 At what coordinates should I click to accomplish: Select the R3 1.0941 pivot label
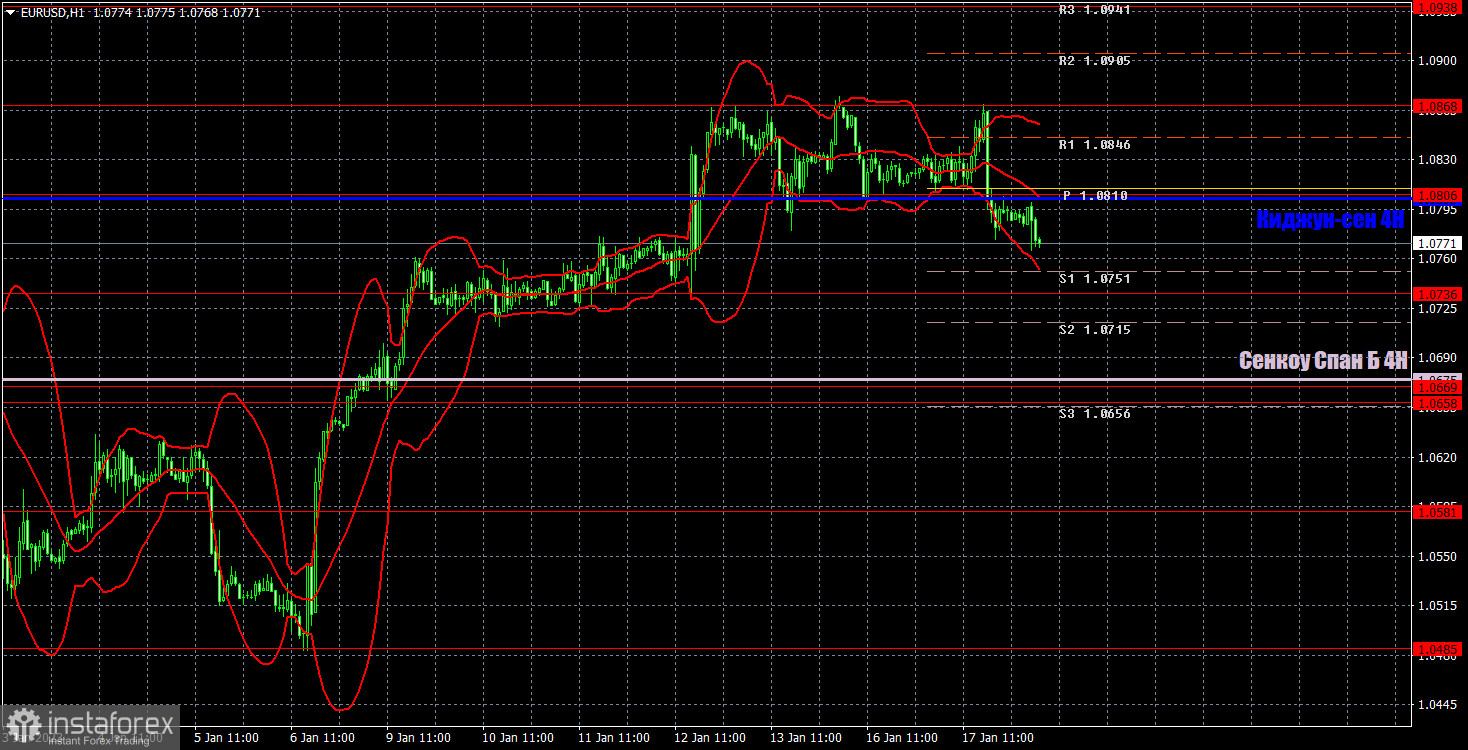(1095, 10)
